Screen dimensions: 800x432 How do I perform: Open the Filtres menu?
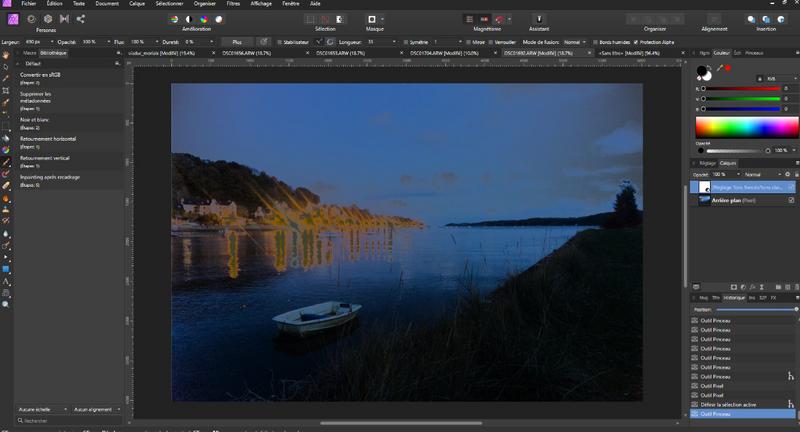coord(233,4)
